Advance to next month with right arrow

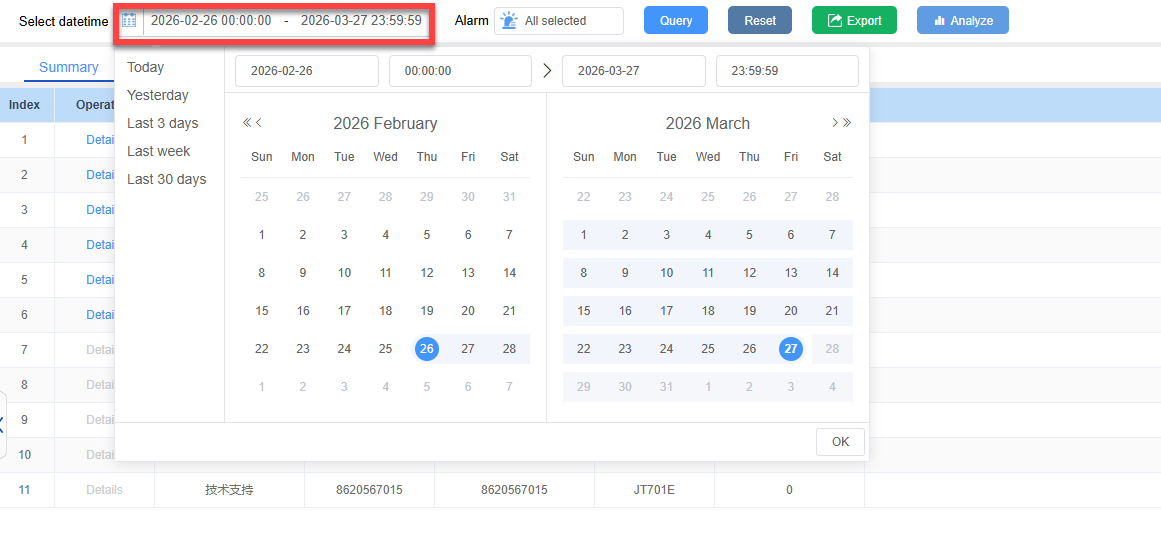click(x=834, y=123)
